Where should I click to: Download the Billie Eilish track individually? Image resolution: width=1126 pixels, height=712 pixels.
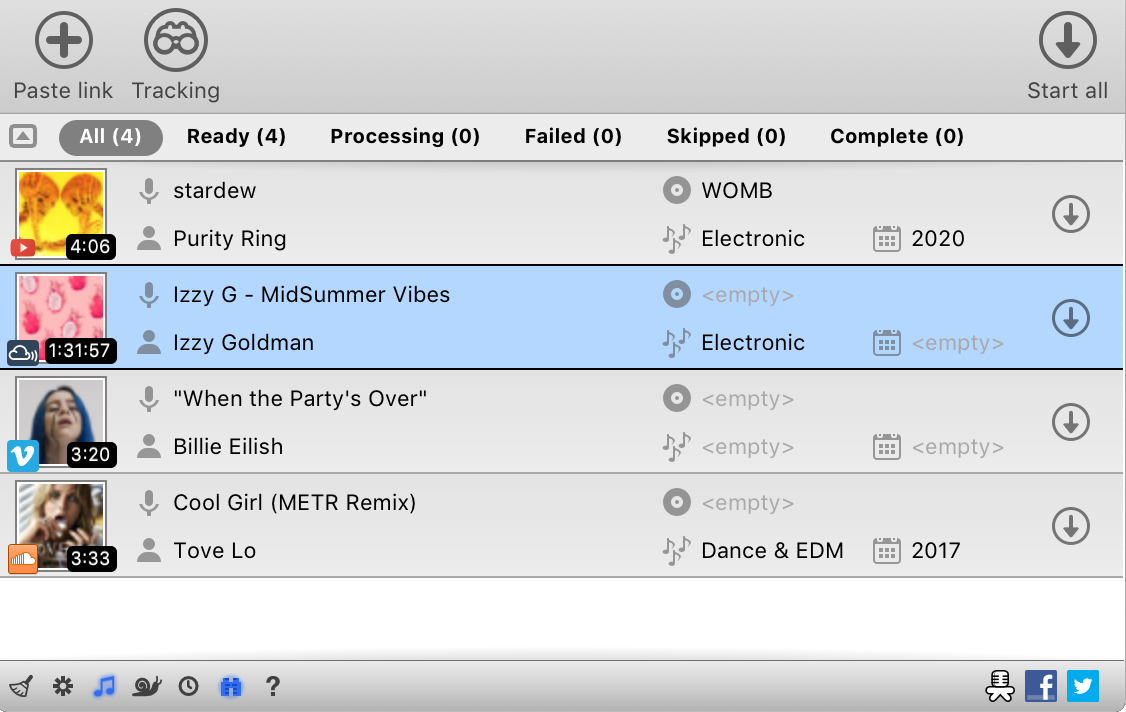1070,422
